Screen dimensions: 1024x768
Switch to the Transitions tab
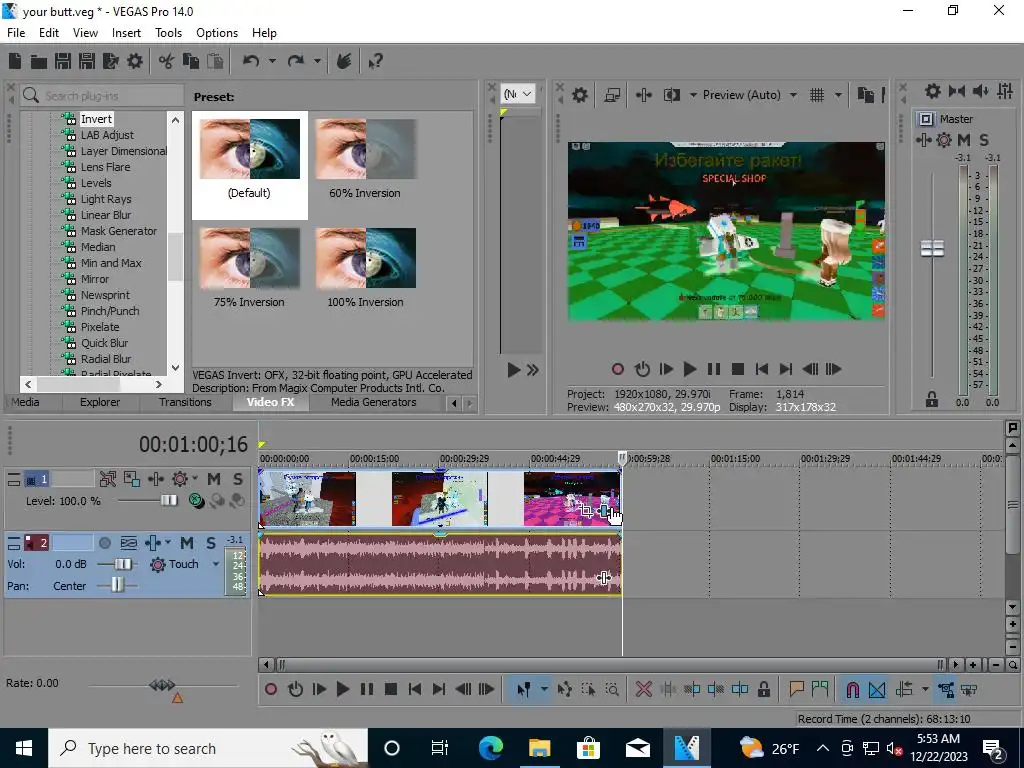[x=185, y=402]
